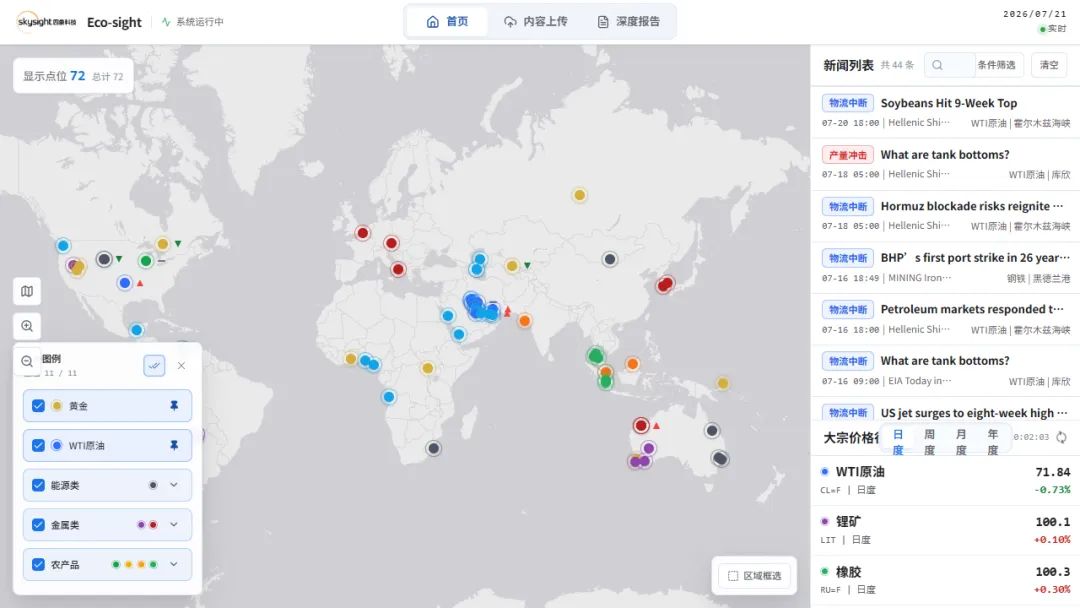Zoom out with the magnifier minus icon
This screenshot has height=608, width=1080.
27,361
